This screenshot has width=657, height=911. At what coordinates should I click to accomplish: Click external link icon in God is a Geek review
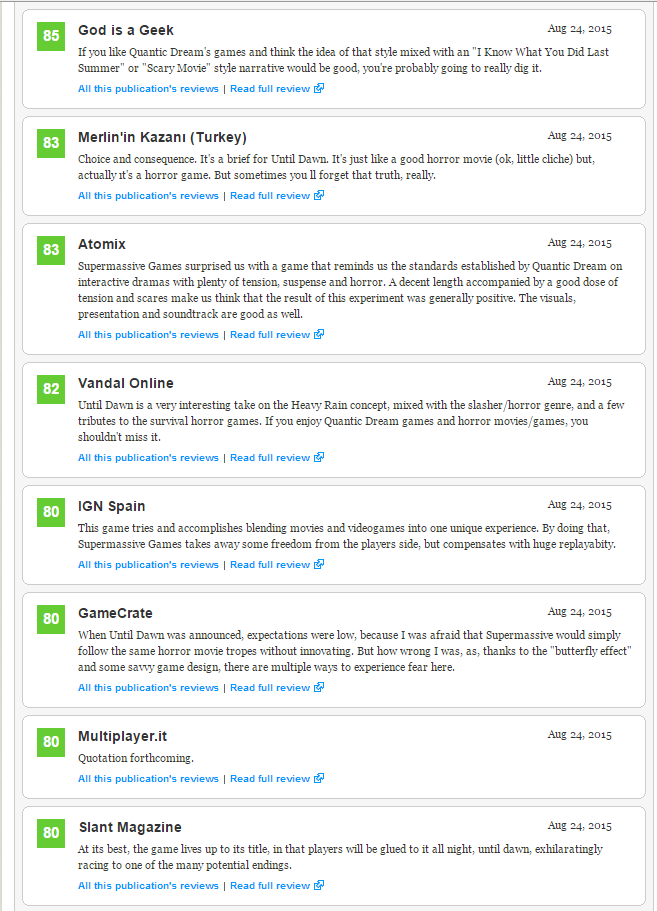[x=319, y=88]
